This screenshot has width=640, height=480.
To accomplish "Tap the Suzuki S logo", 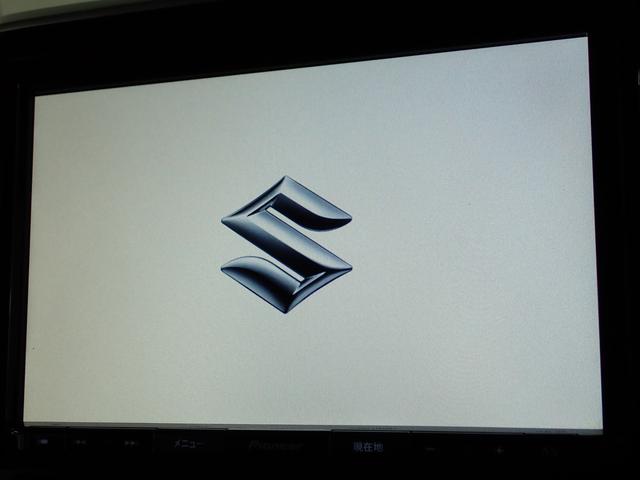I will pyautogui.click(x=286, y=246).
